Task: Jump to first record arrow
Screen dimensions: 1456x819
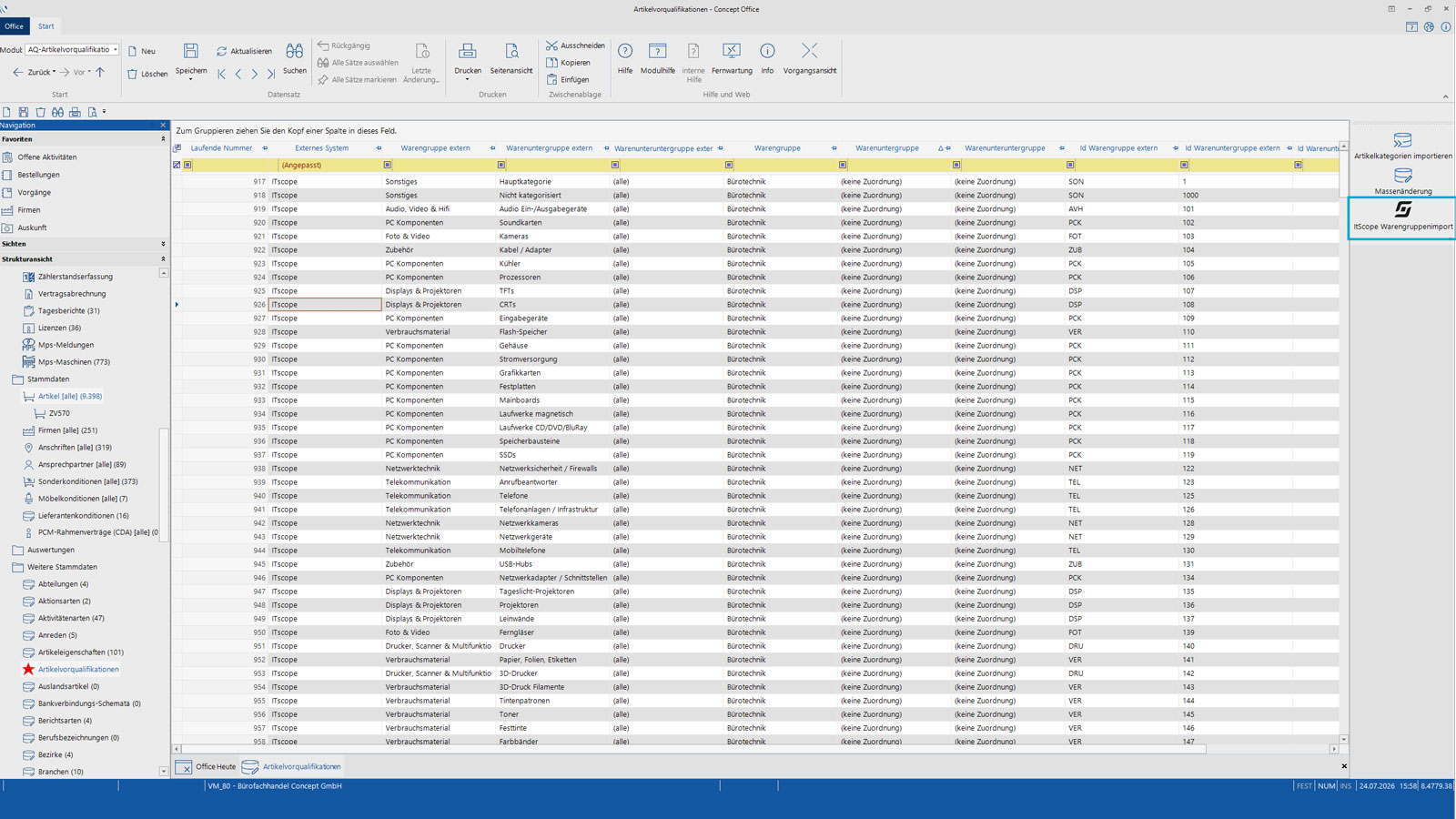Action: [x=221, y=74]
